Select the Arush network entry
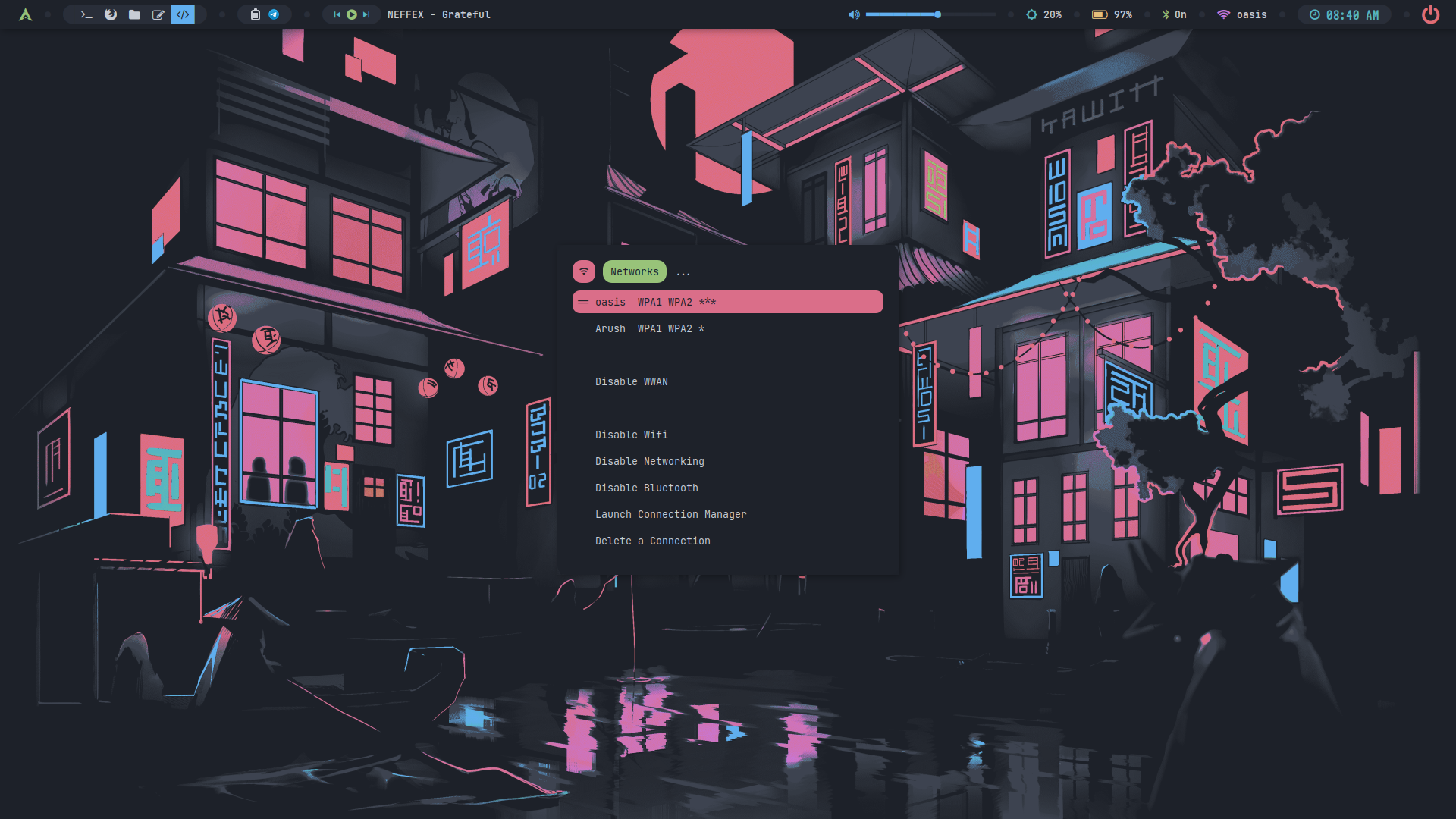The width and height of the screenshot is (1456, 819). 649,328
